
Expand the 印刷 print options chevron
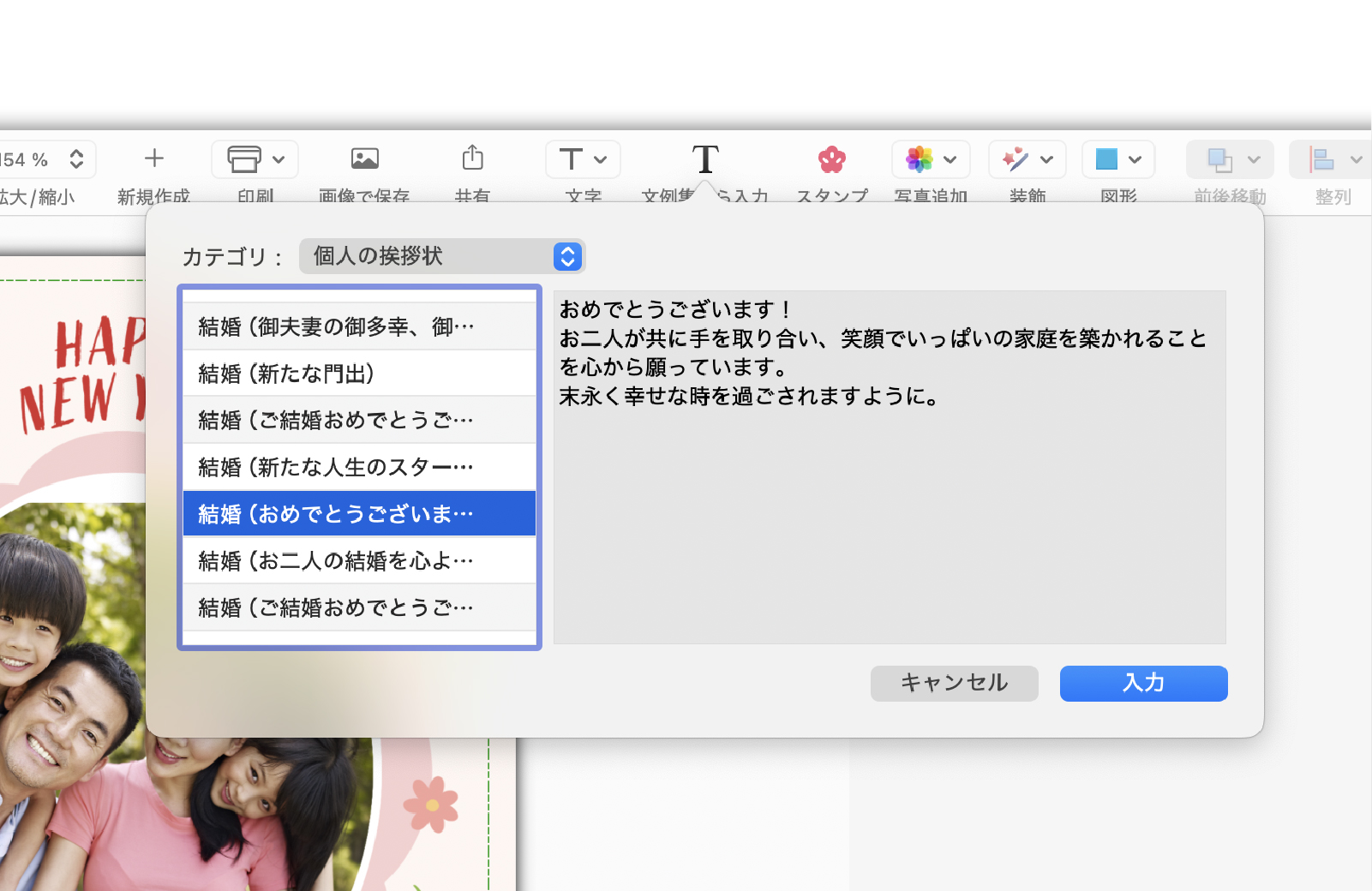(x=279, y=159)
